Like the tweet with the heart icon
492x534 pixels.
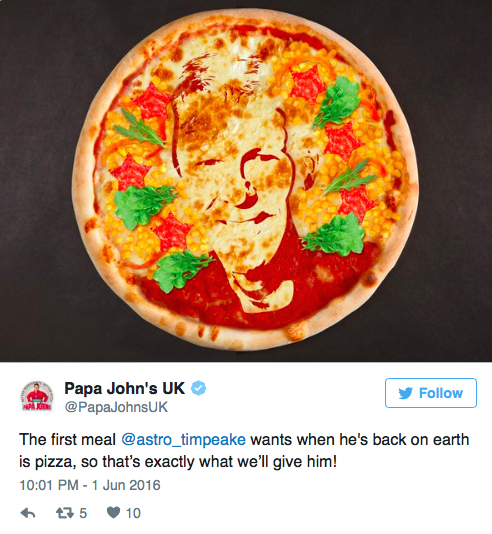pyautogui.click(x=113, y=513)
